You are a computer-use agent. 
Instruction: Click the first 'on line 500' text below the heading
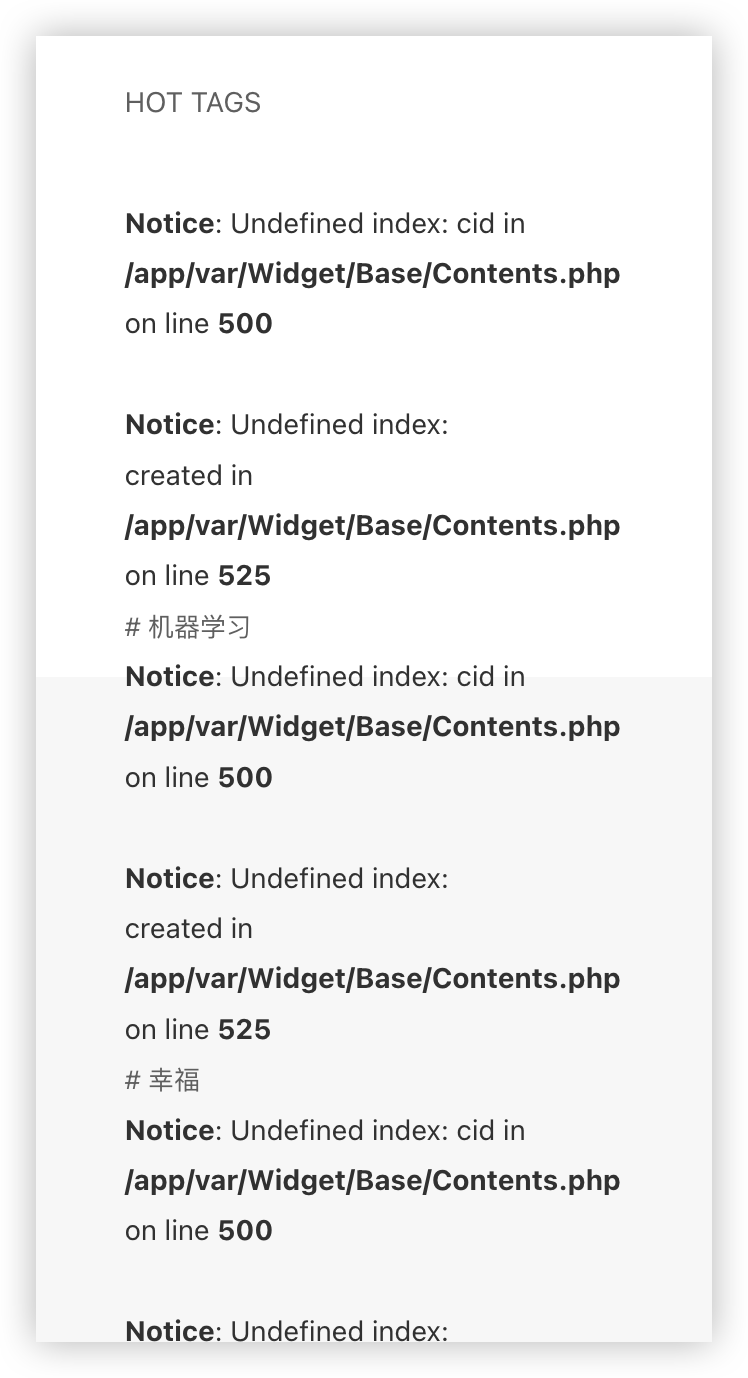(199, 324)
